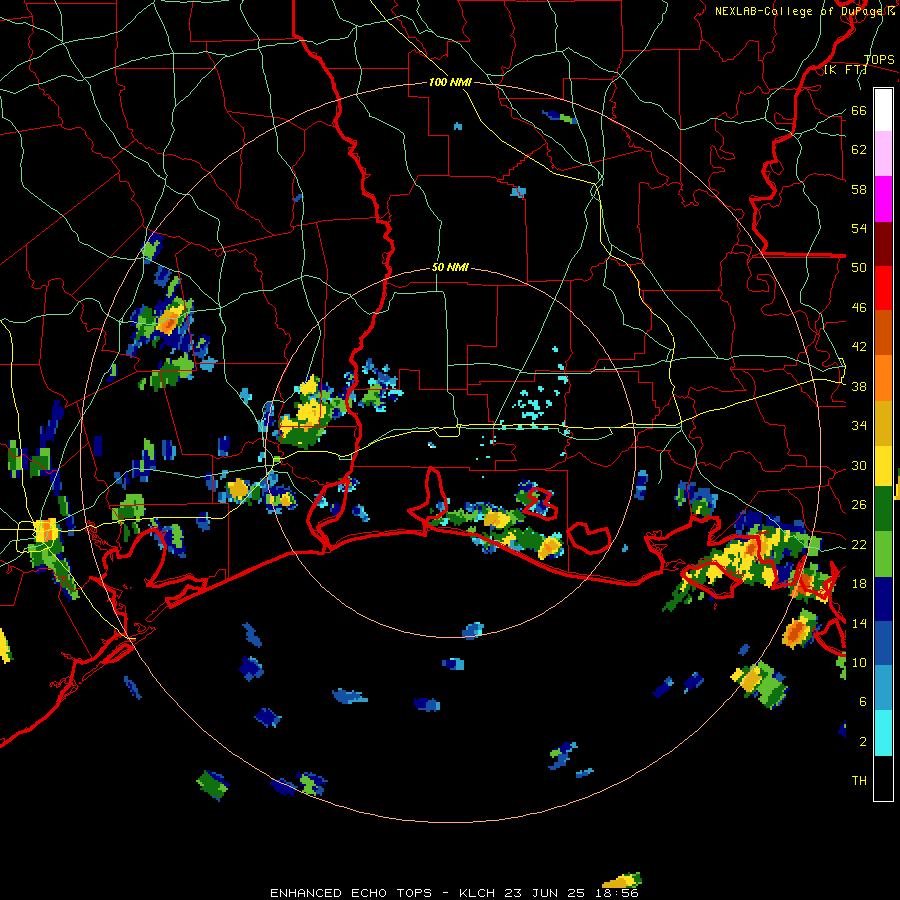
Task: Click legend value 2
Action: tap(863, 742)
